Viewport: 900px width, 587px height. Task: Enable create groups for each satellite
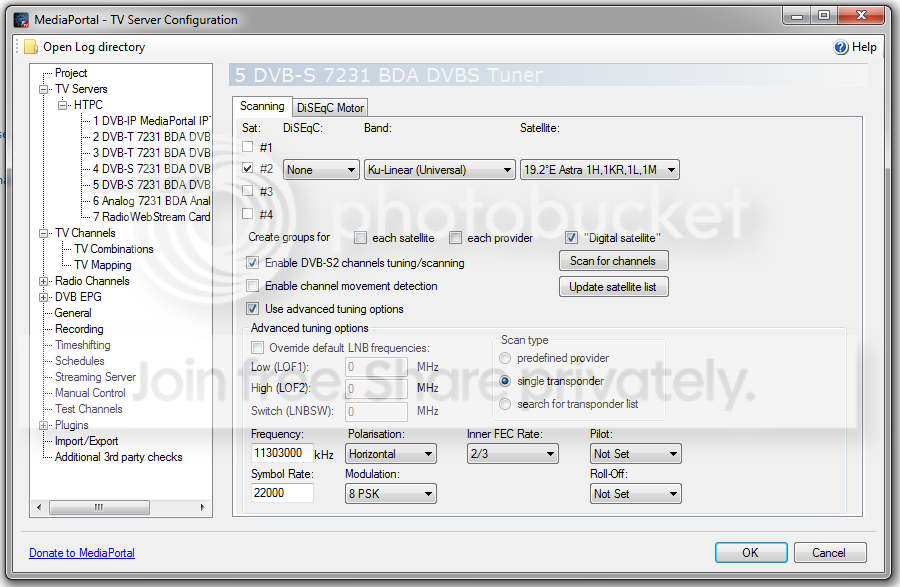(360, 238)
